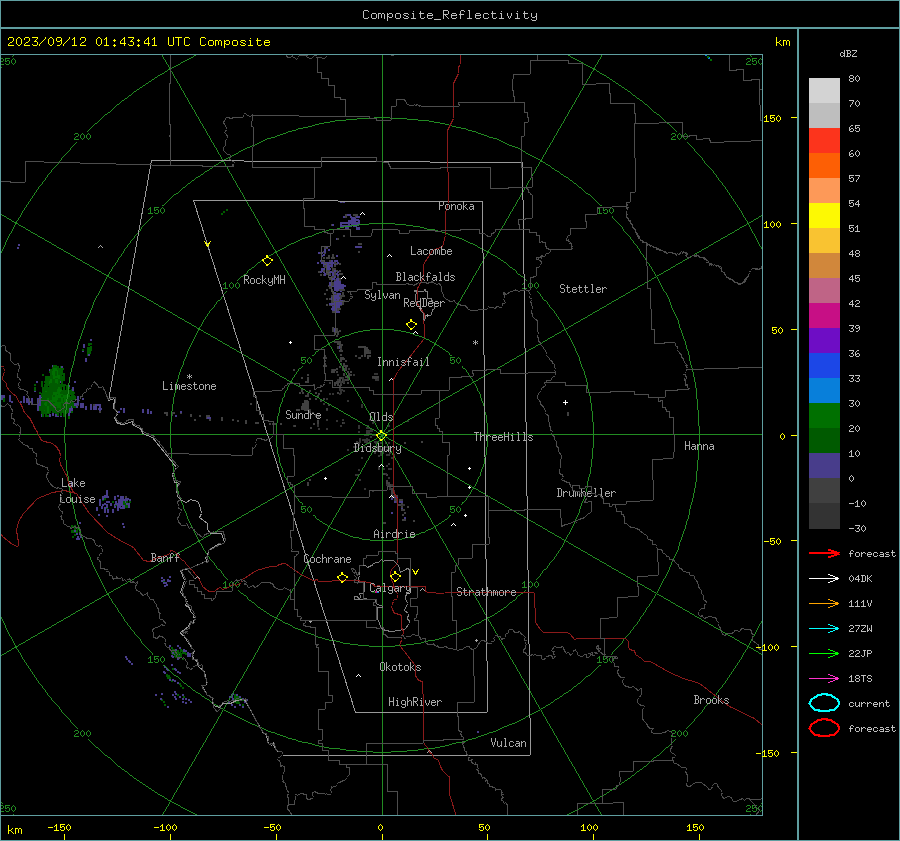Click the yellow marker near RockyMH
The height and width of the screenshot is (841, 900).
[267, 261]
